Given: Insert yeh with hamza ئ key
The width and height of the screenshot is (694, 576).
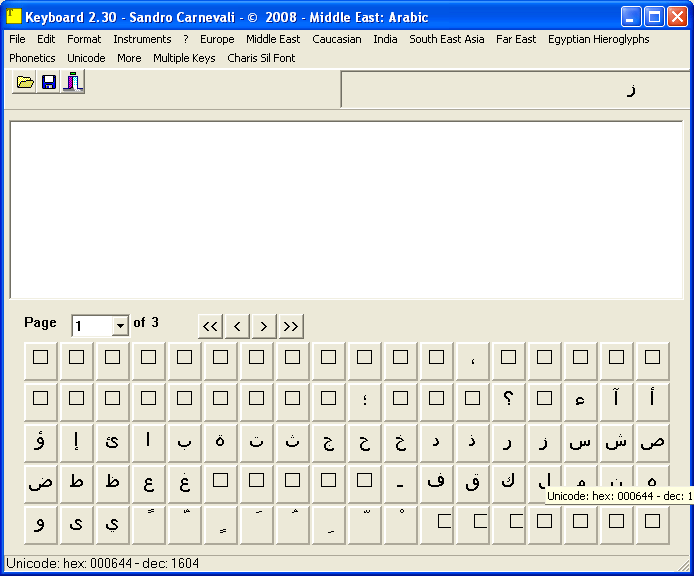Looking at the screenshot, I should click(x=112, y=443).
